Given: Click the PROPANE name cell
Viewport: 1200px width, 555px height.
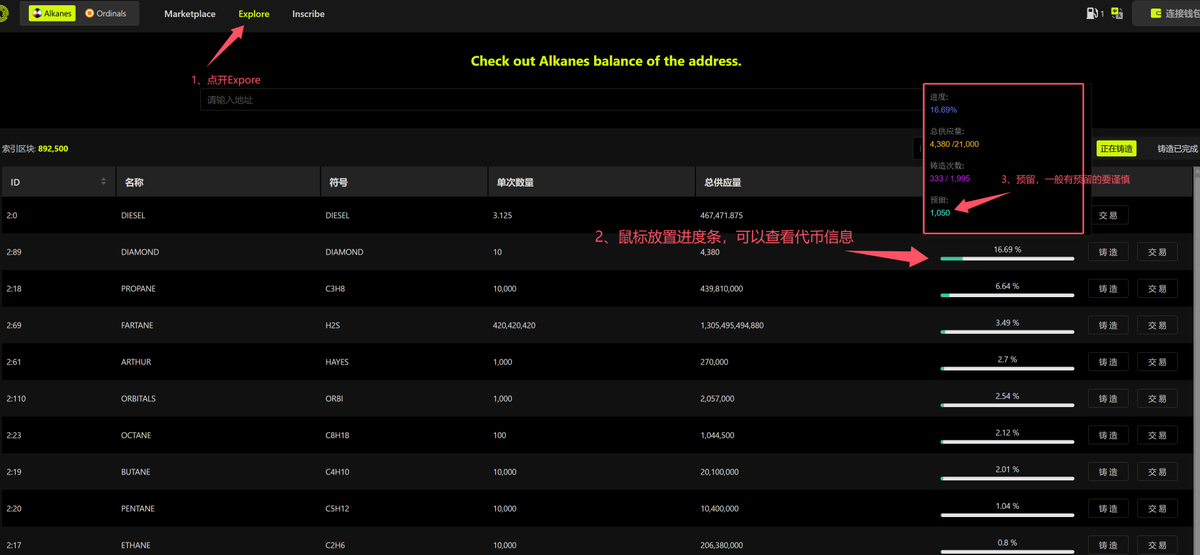Looking at the screenshot, I should pyautogui.click(x=139, y=289).
